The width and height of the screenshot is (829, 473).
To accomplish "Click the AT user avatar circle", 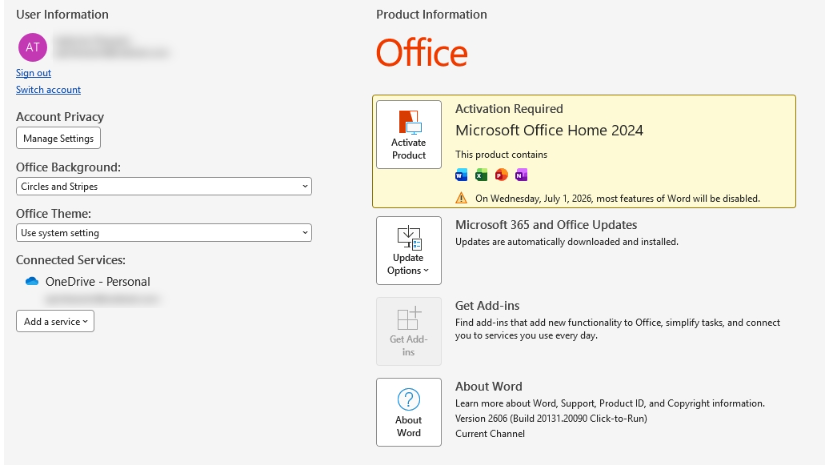I will [x=33, y=47].
